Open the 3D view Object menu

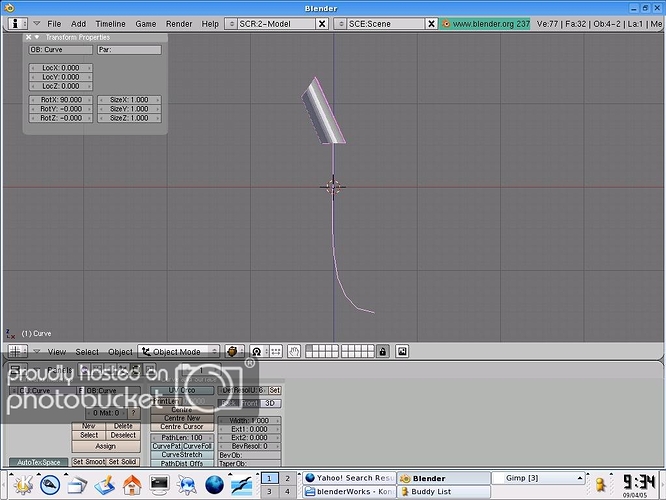coord(120,352)
